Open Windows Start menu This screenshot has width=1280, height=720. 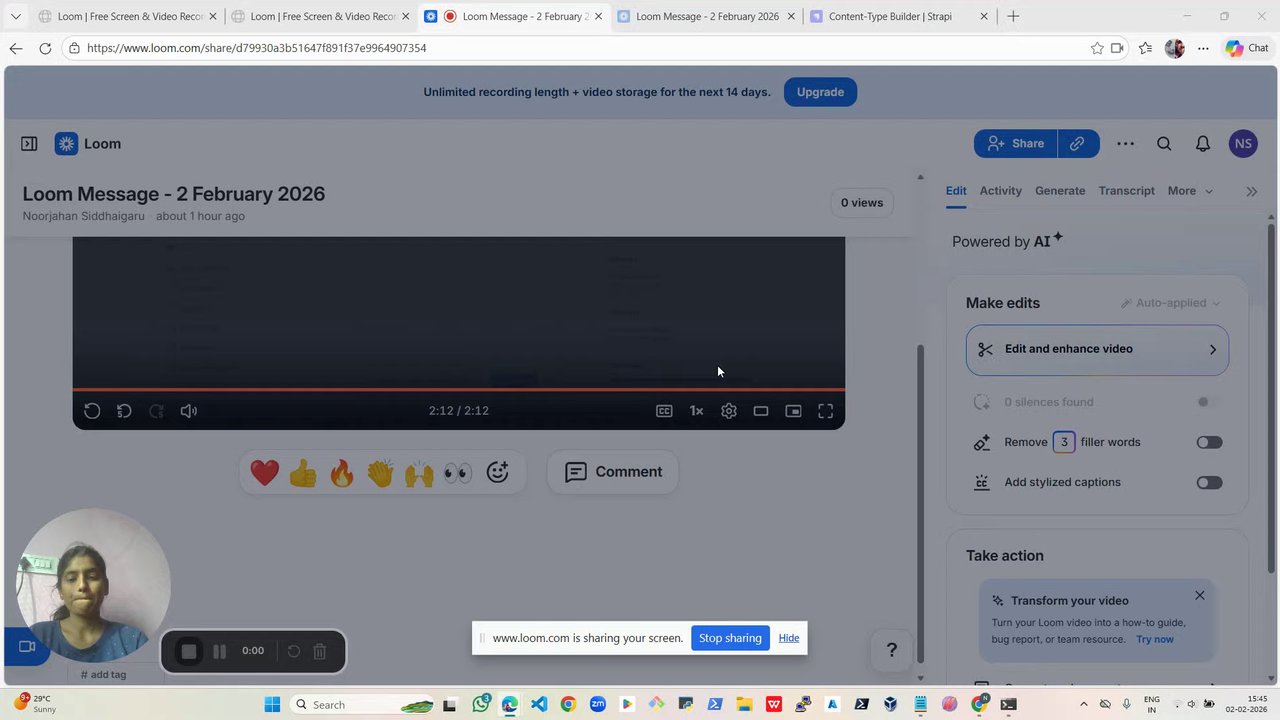pos(272,705)
